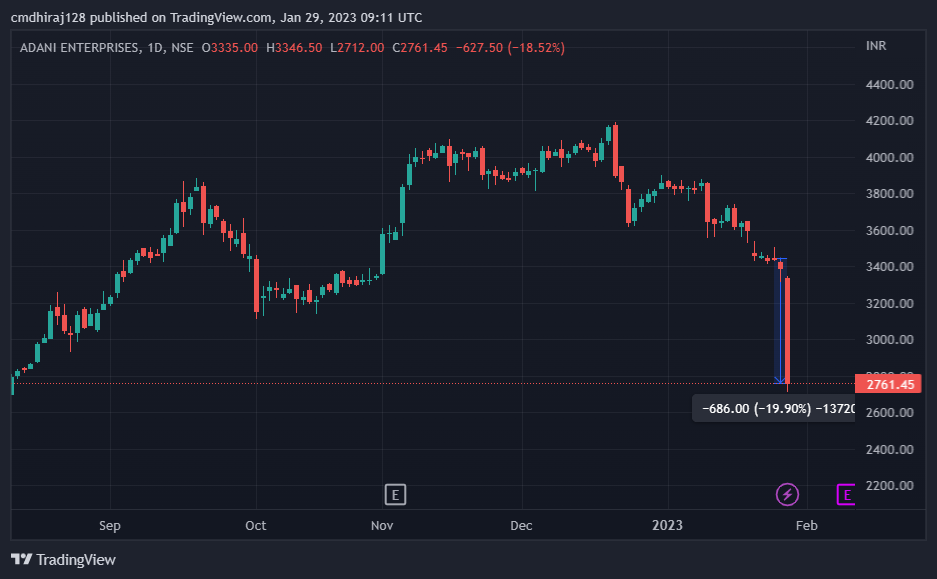Select the 3200.00 price axis label
This screenshot has width=937, height=579.
tap(889, 304)
